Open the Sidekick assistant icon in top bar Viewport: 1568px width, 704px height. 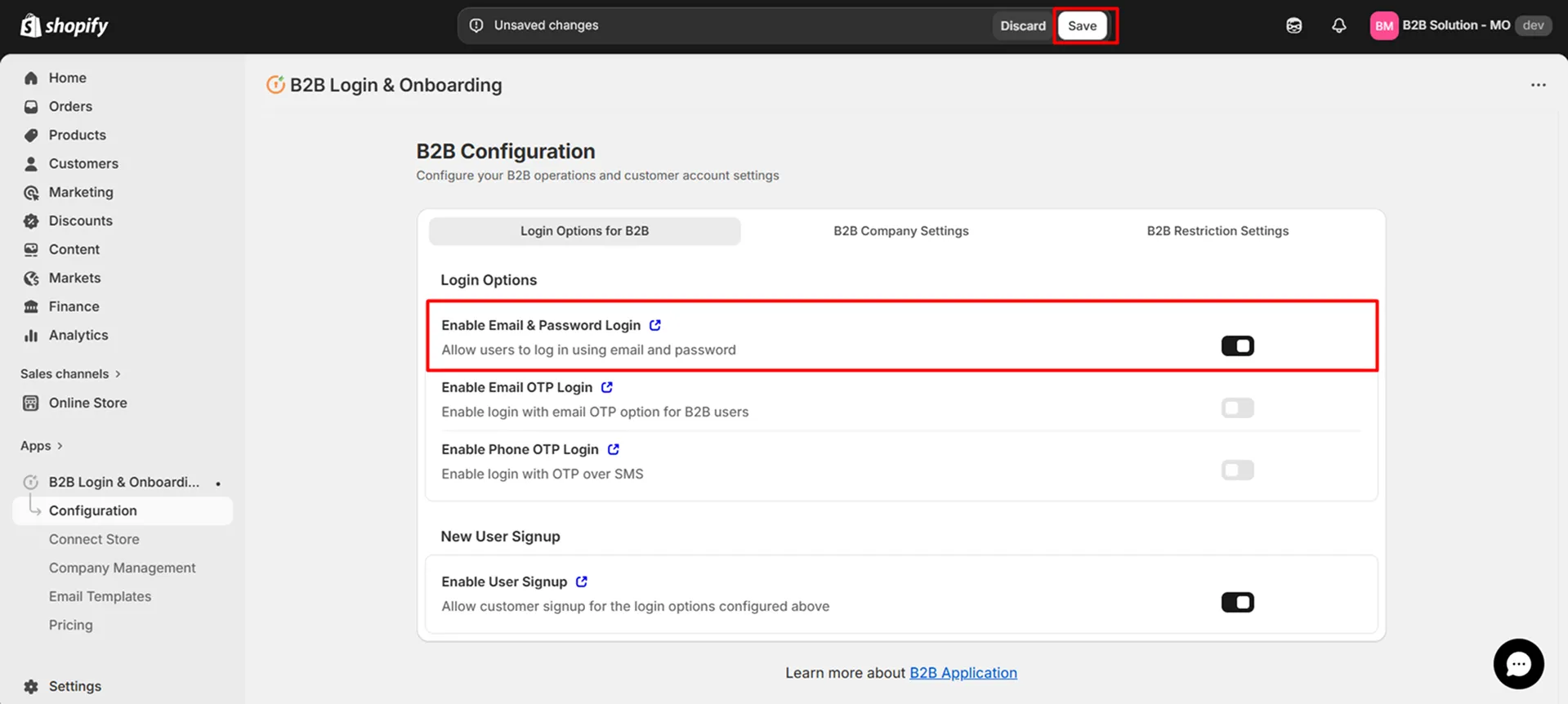click(x=1294, y=25)
